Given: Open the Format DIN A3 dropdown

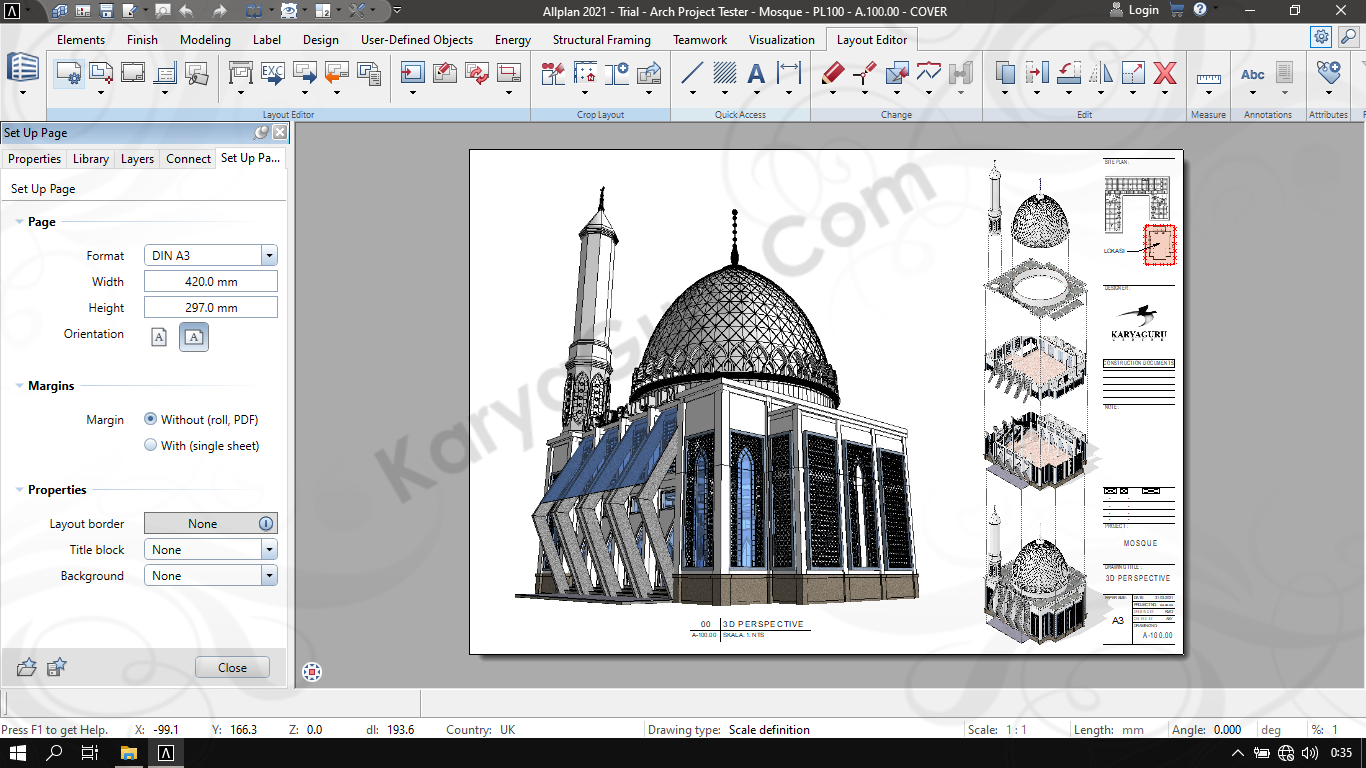Looking at the screenshot, I should pyautogui.click(x=268, y=256).
